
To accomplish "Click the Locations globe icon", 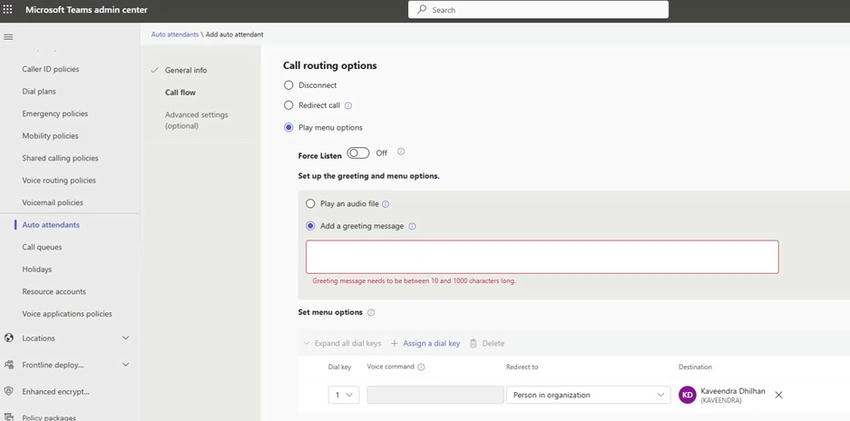I will pos(9,338).
